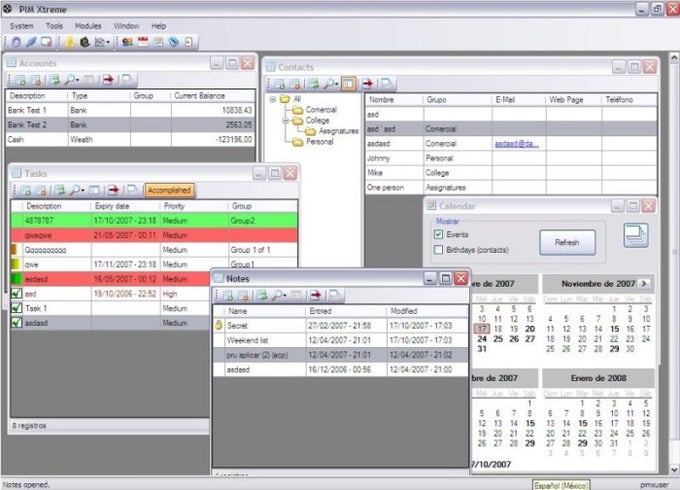This screenshot has height=490, width=680.
Task: Uncheck completed checkbox for task 'asd'
Action: point(16,294)
